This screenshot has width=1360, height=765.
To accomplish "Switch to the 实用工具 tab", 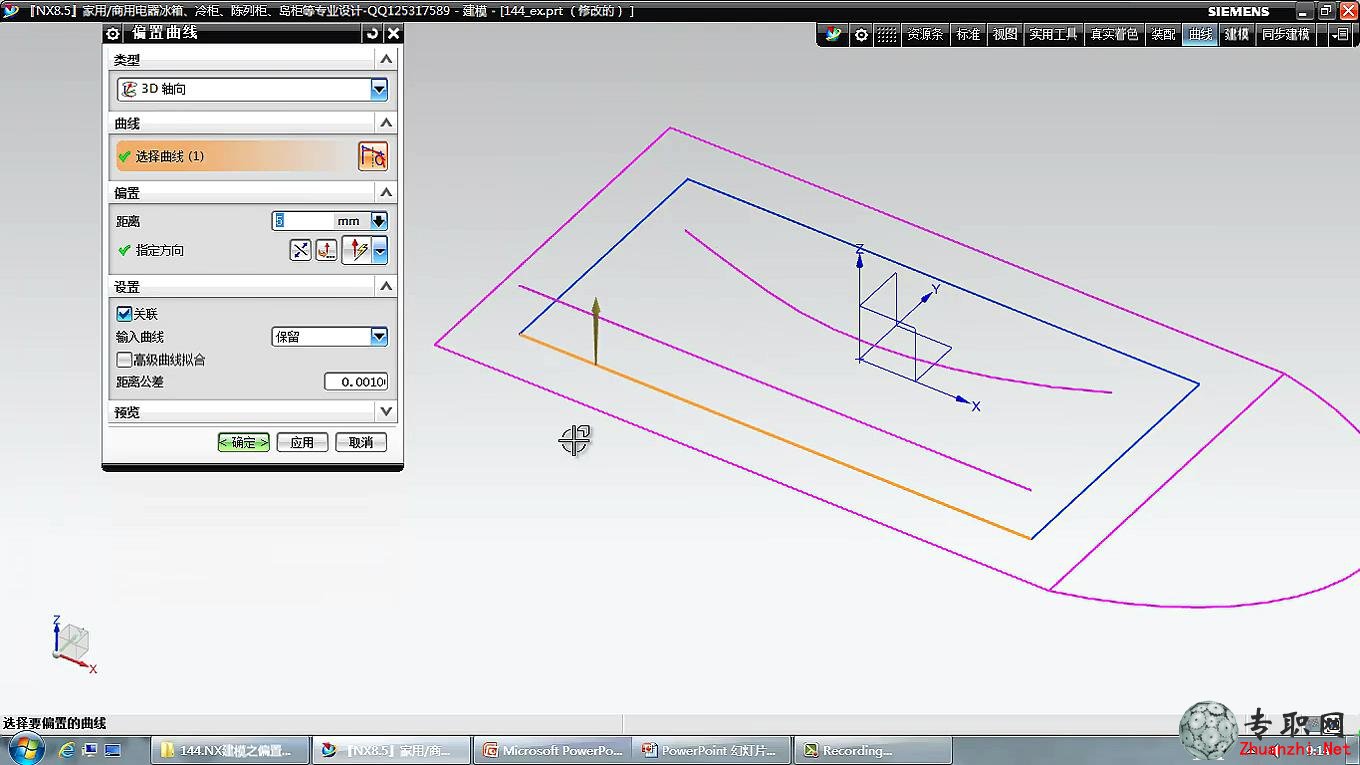I will 1053,34.
